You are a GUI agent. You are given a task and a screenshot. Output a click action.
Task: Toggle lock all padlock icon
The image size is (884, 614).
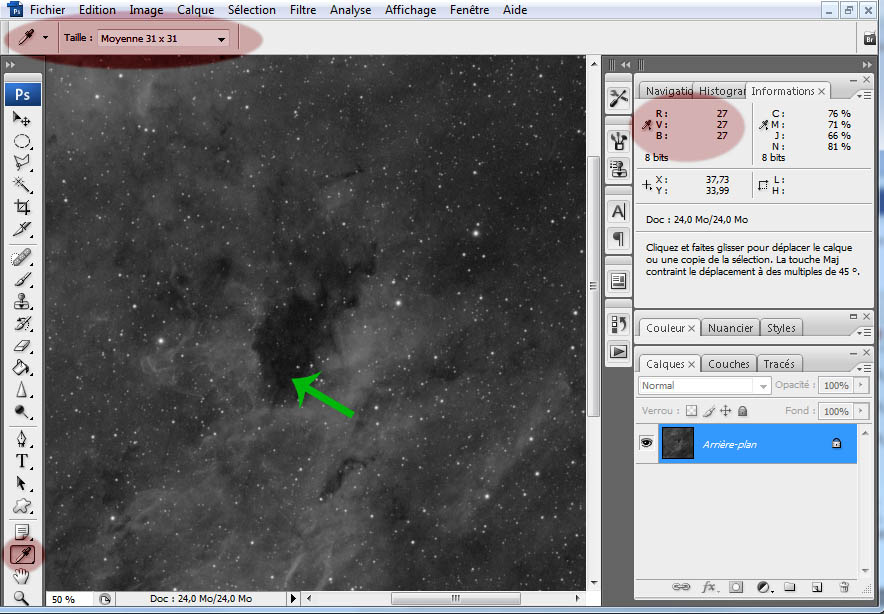pyautogui.click(x=742, y=411)
